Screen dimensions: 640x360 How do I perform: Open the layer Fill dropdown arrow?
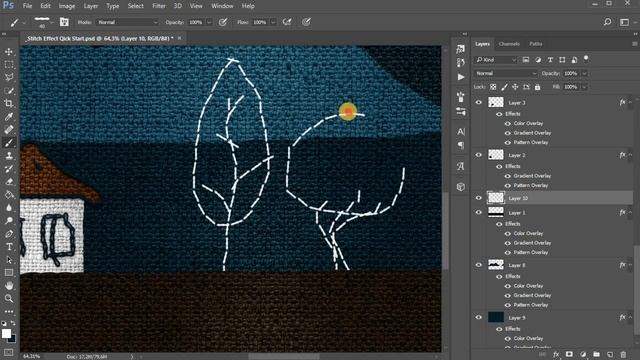coord(584,87)
